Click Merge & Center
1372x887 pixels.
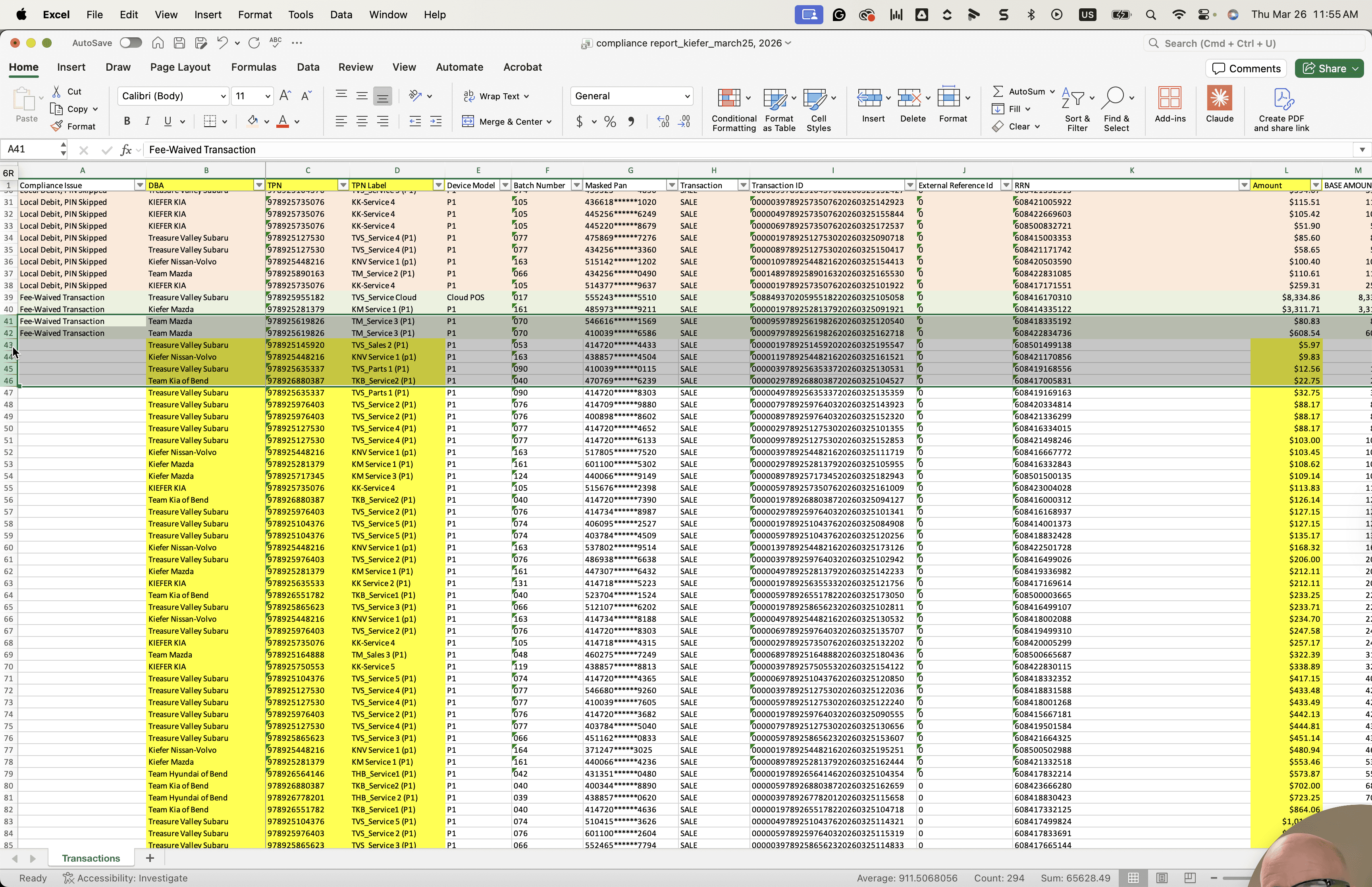pyautogui.click(x=507, y=121)
